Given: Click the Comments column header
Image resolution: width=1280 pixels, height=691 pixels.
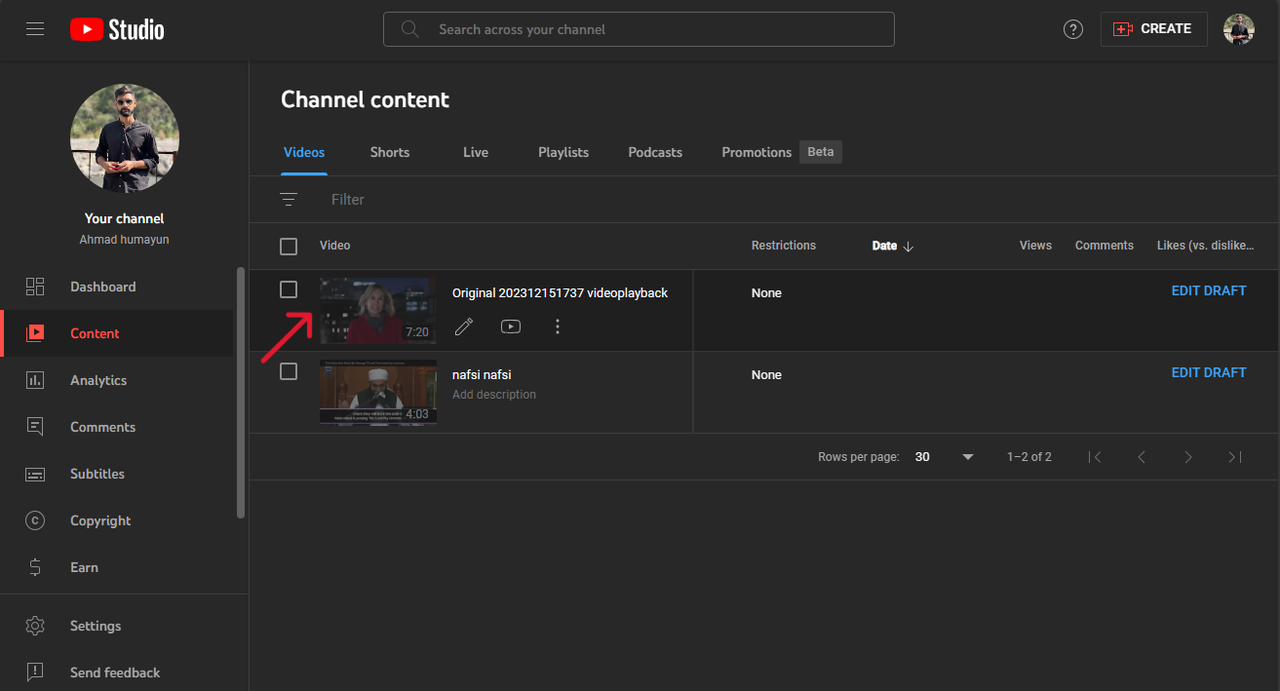Looking at the screenshot, I should coord(1104,246).
